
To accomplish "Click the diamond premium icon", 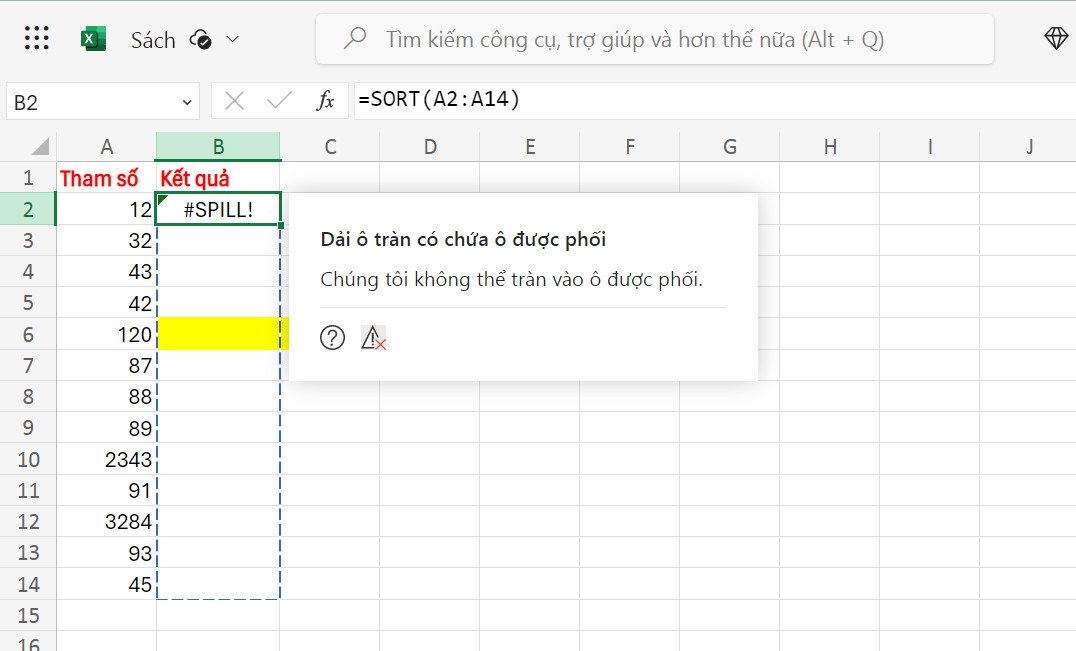I will pos(1056,38).
